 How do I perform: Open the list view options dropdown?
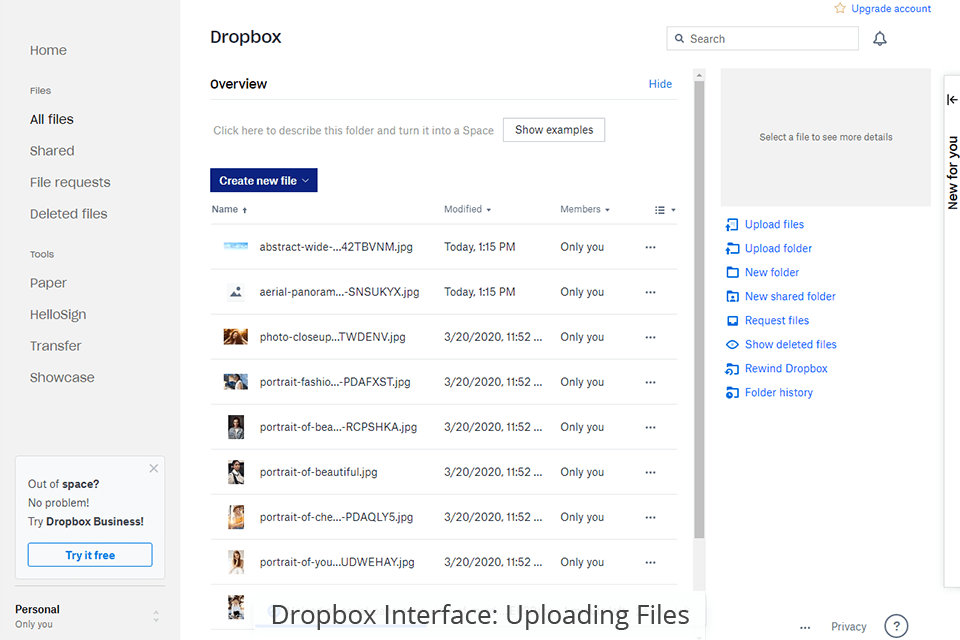pos(663,209)
